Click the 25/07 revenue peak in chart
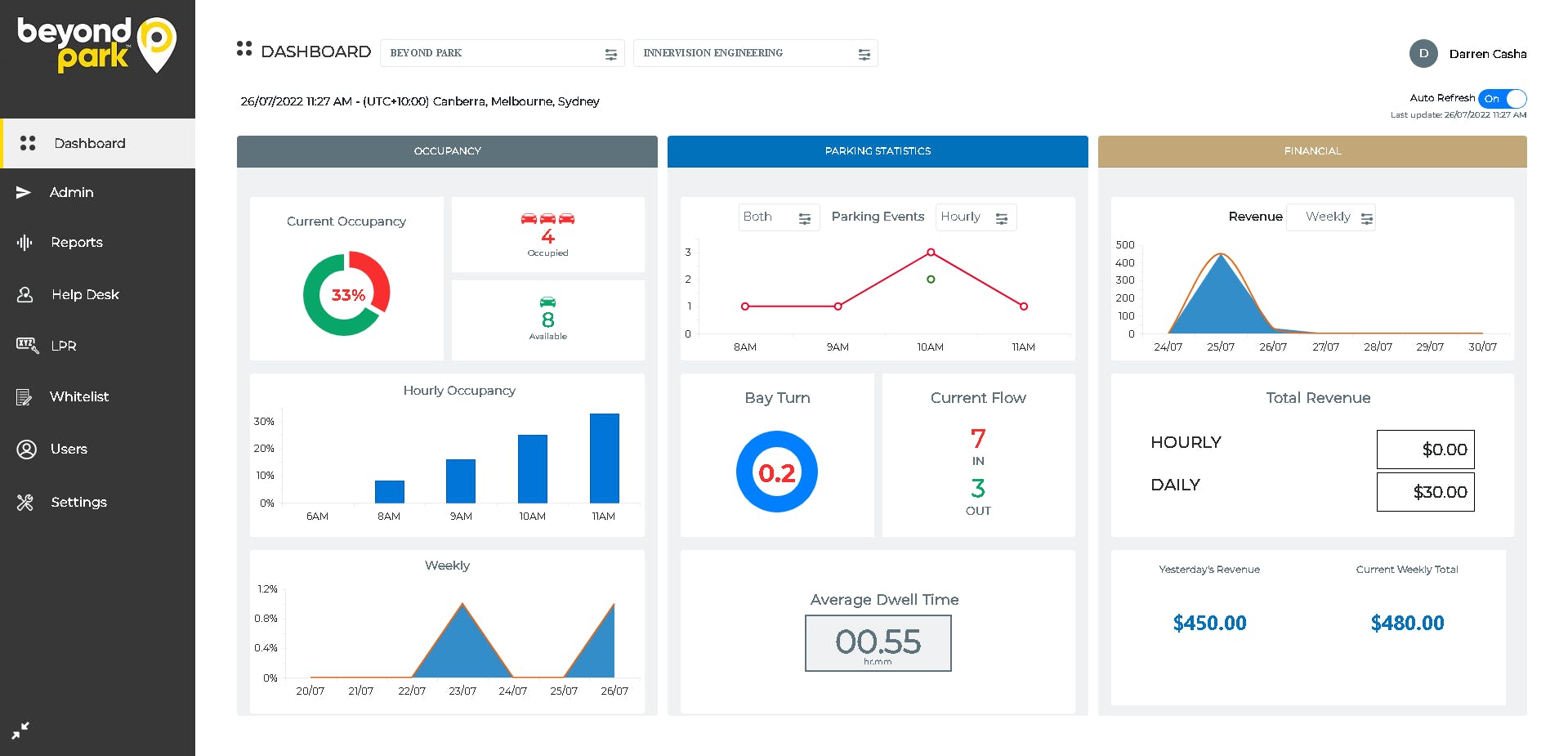The width and height of the screenshot is (1568, 756). click(1221, 255)
